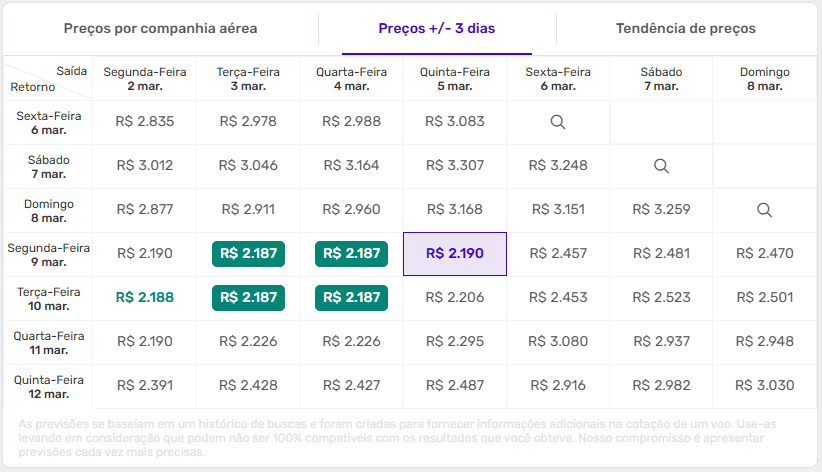Choose R$ 2.187 for Quarta 4 mar., return Terça 10 mar.
This screenshot has width=822, height=472.
point(351,298)
